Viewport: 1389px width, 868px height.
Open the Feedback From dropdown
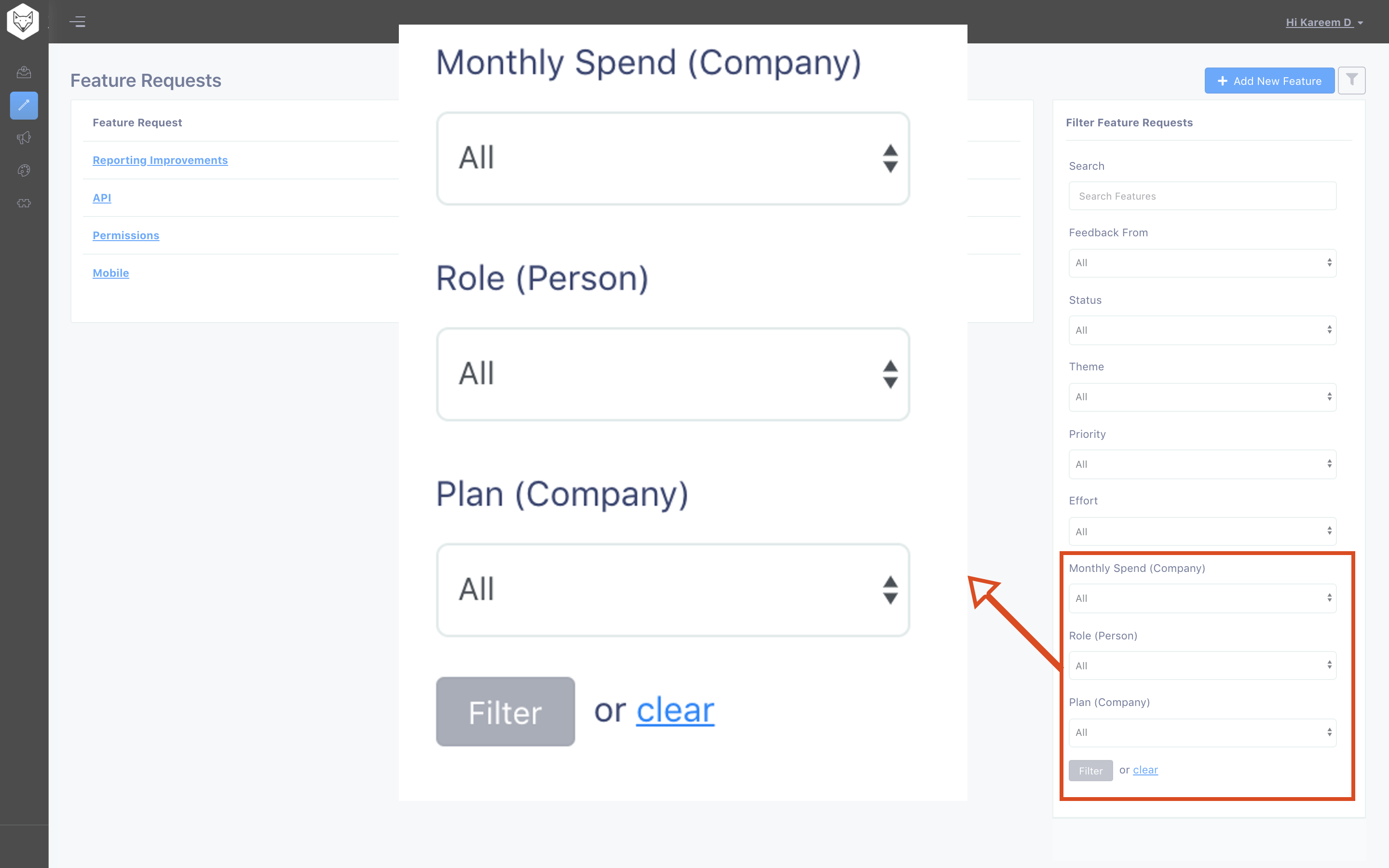coord(1202,263)
